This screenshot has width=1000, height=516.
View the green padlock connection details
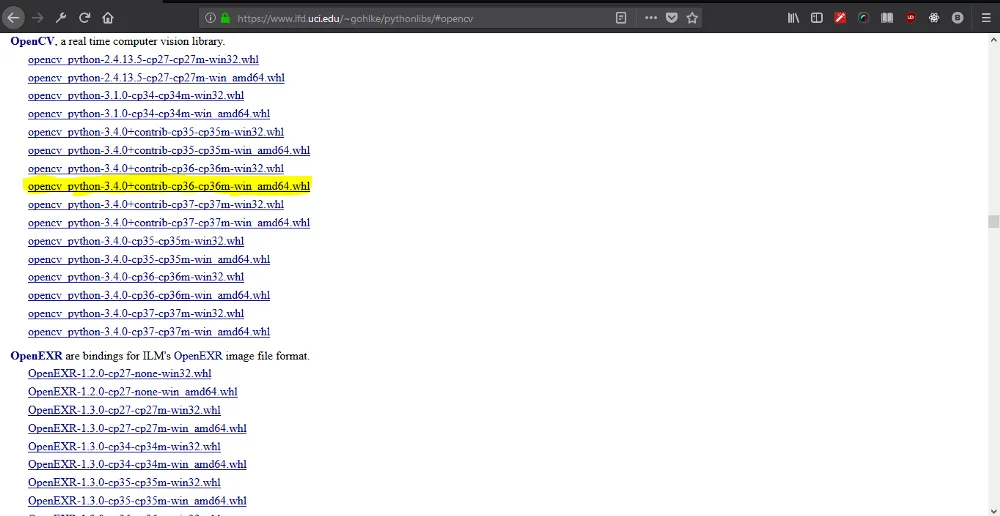(x=224, y=18)
